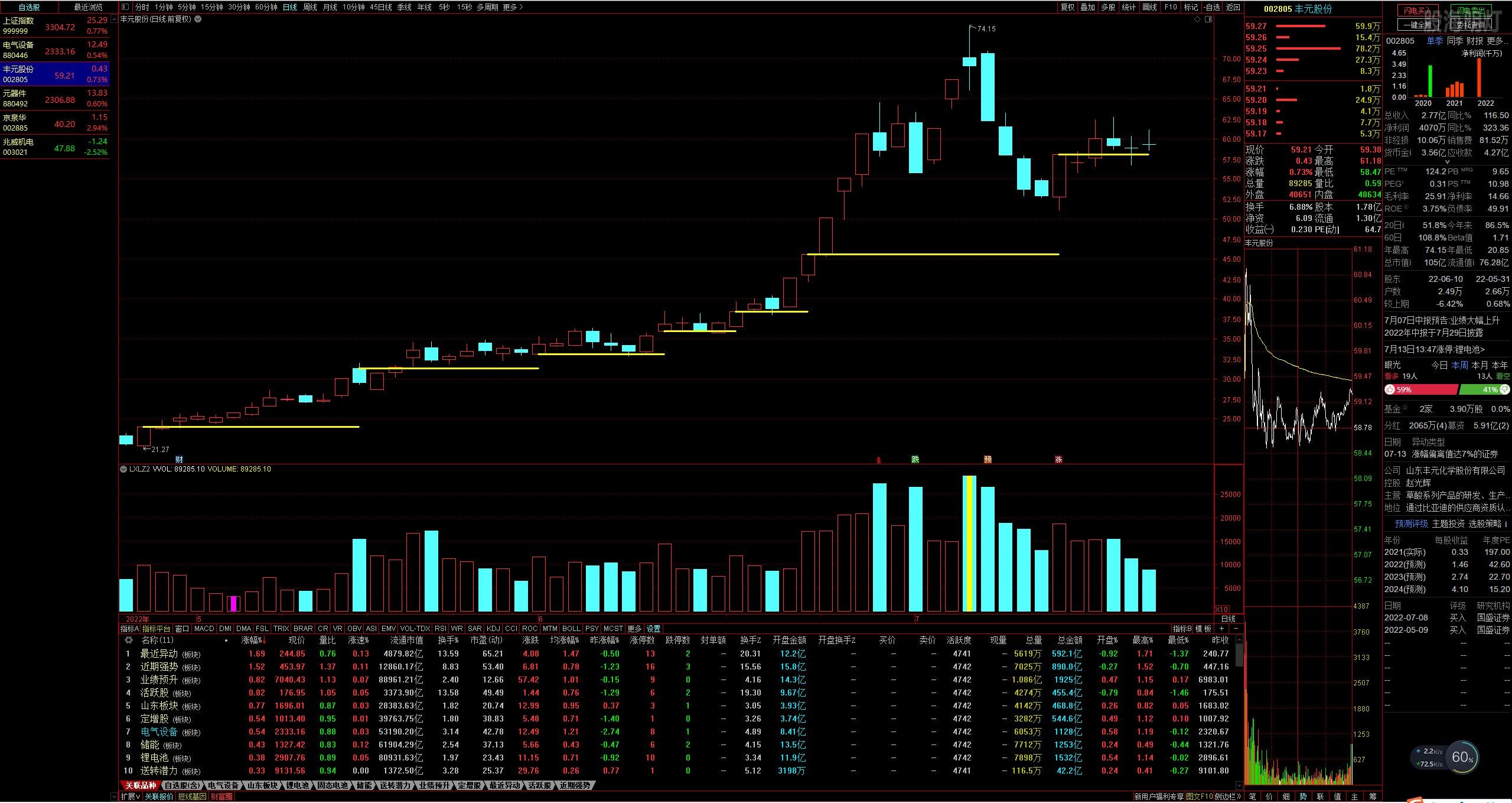Select 兆威机电 003021 in the watchlist
Screen dimensions: 1512x803
point(55,147)
